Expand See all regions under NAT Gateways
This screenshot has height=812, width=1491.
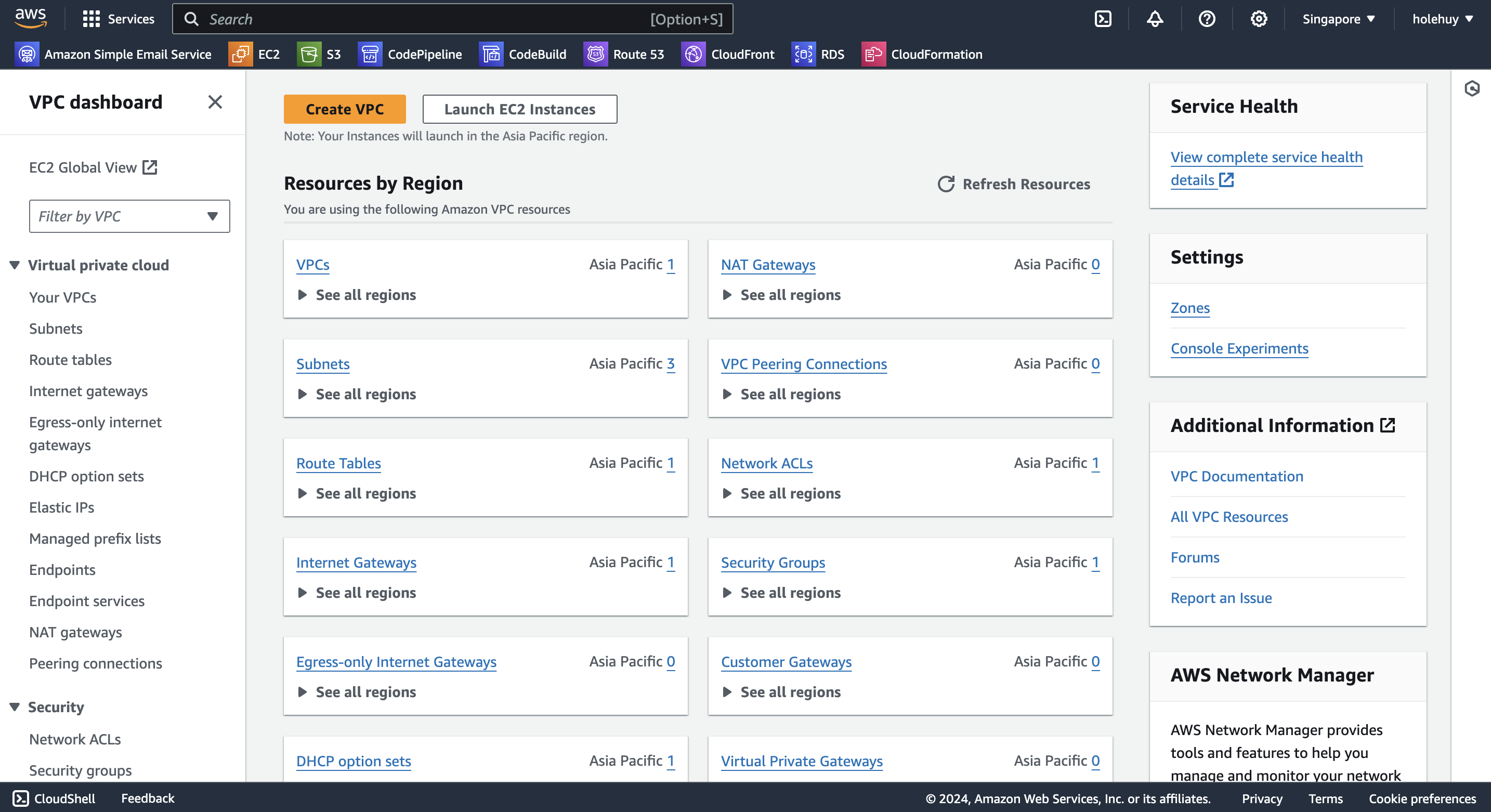coord(781,295)
